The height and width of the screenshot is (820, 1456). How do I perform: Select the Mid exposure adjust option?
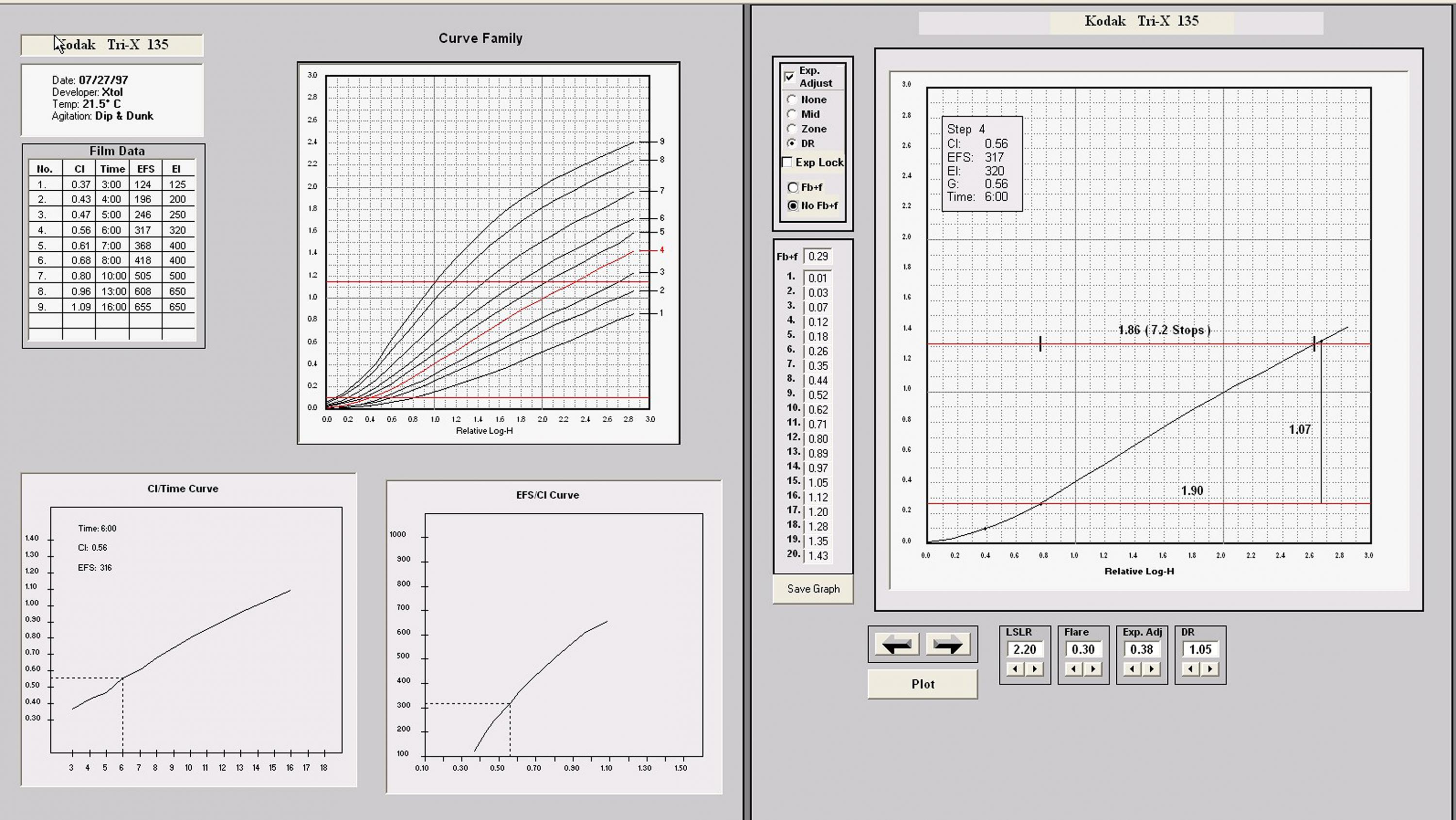[x=792, y=114]
